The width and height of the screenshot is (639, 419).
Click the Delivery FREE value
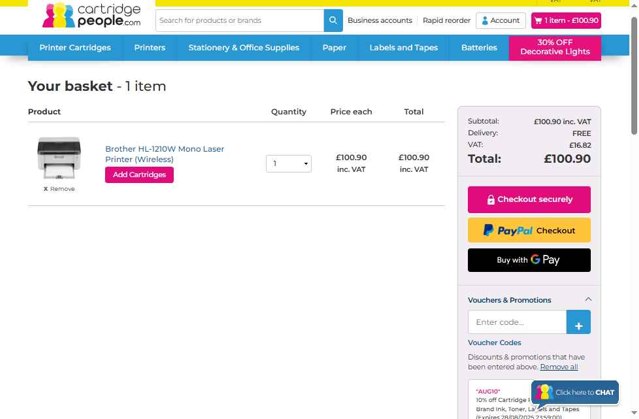click(582, 133)
